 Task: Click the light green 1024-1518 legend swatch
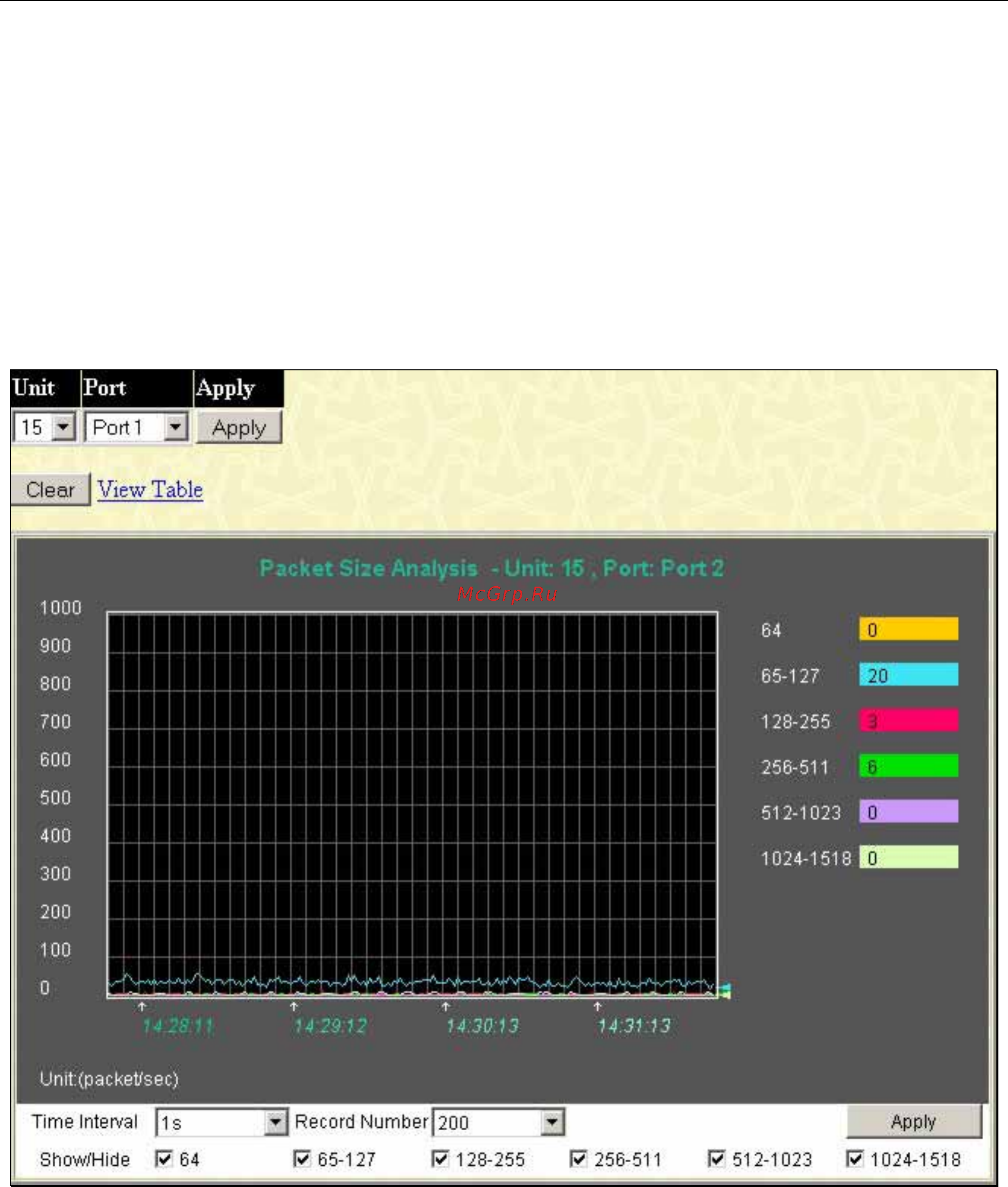[909, 857]
